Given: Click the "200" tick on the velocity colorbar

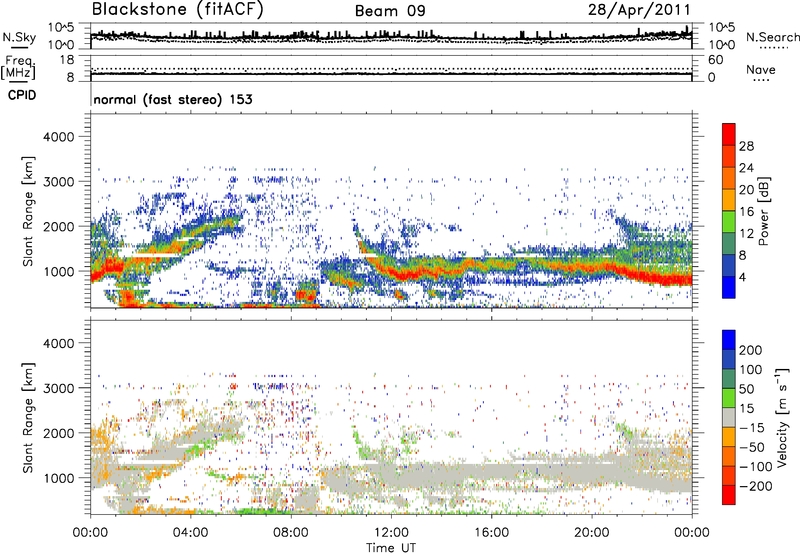Looking at the screenshot, I should pos(751,350).
